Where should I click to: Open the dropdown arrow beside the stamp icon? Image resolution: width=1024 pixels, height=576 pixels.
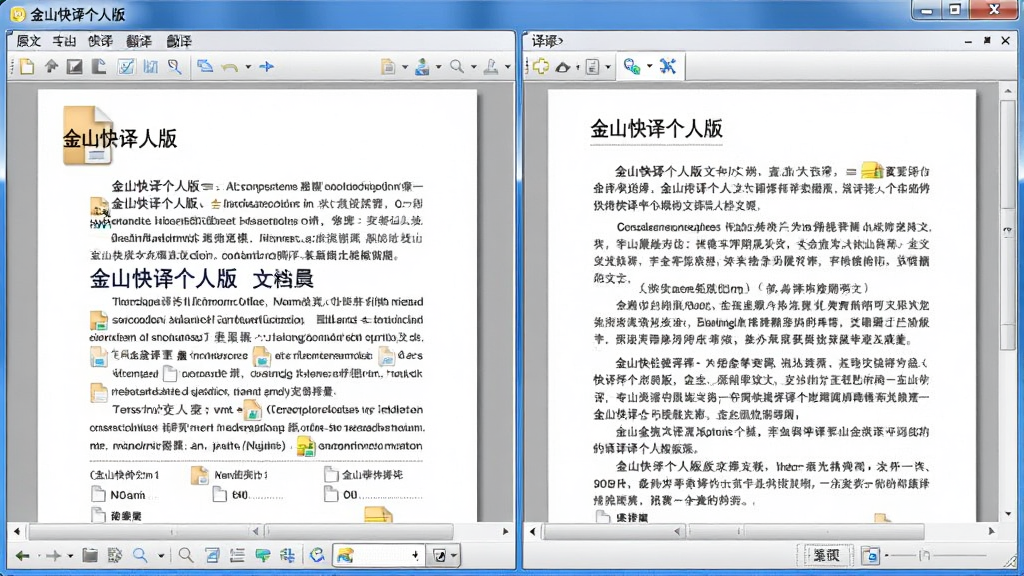point(507,67)
